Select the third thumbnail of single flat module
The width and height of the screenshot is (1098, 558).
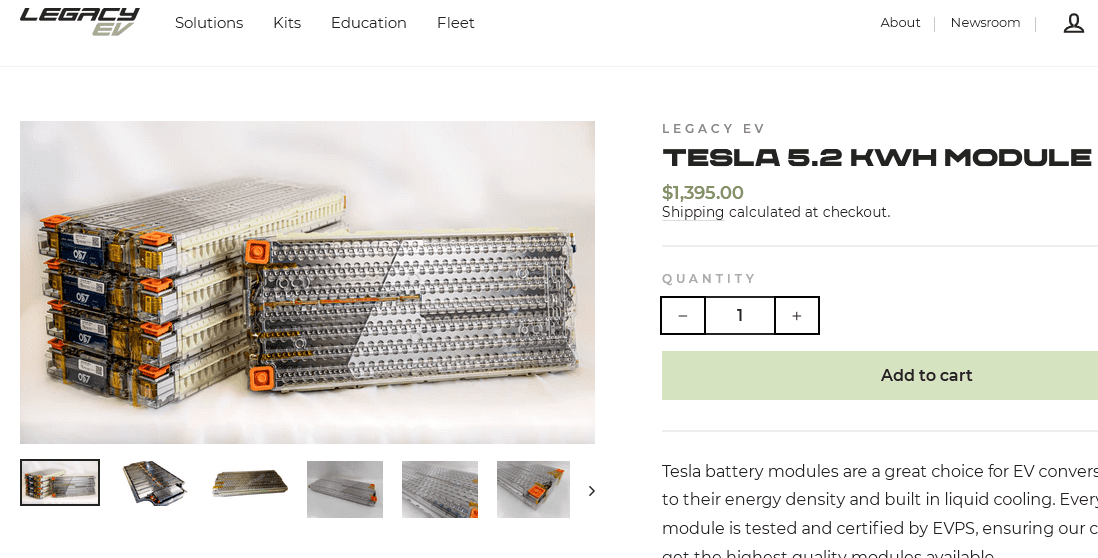tap(250, 483)
